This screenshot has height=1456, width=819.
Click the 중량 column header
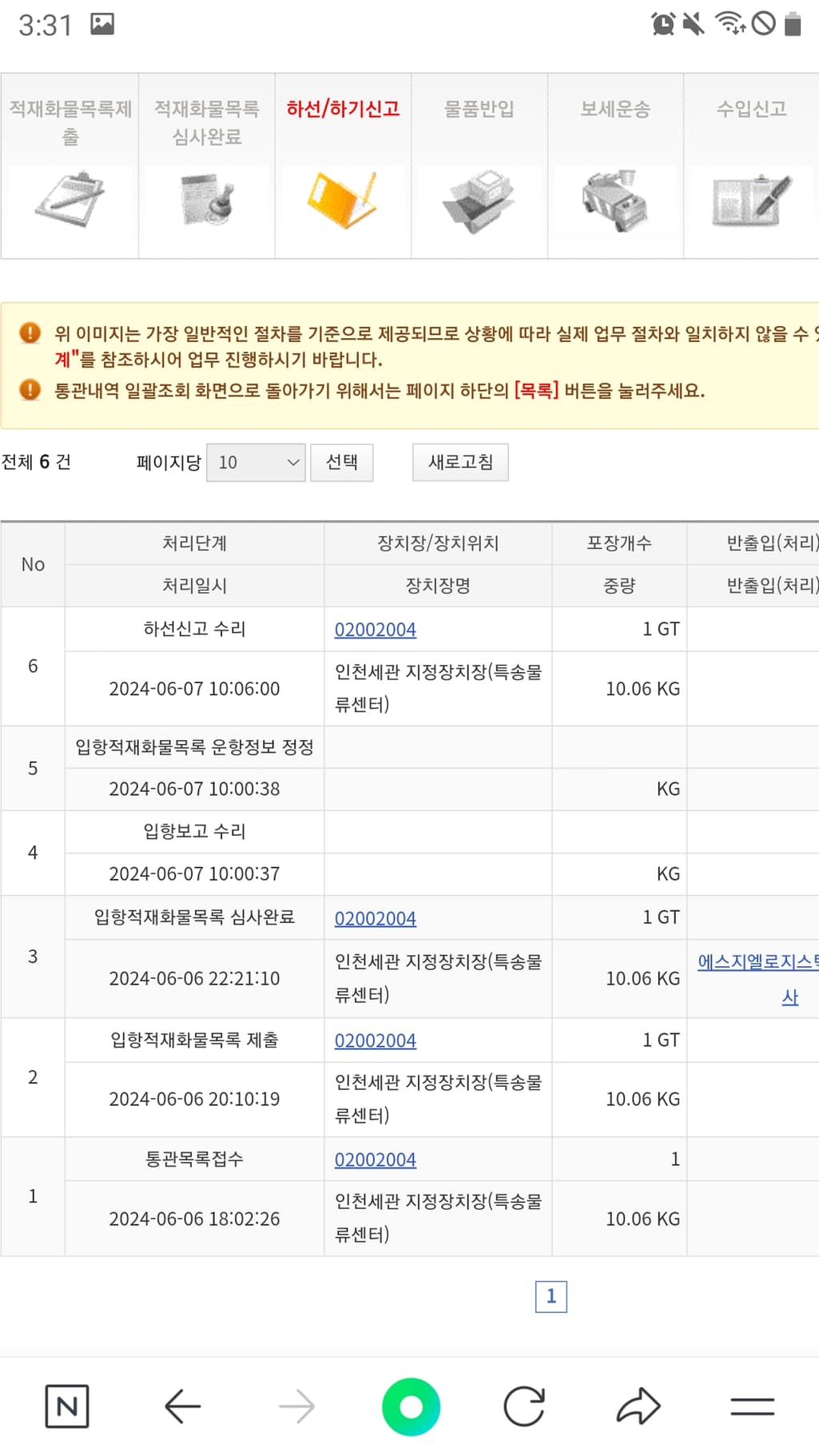(x=619, y=586)
